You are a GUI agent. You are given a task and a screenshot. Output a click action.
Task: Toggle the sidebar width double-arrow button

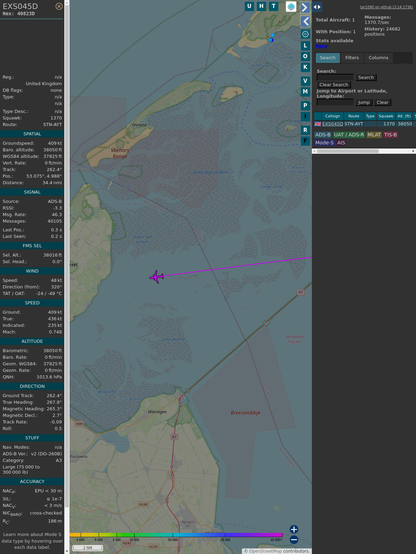click(317, 7)
